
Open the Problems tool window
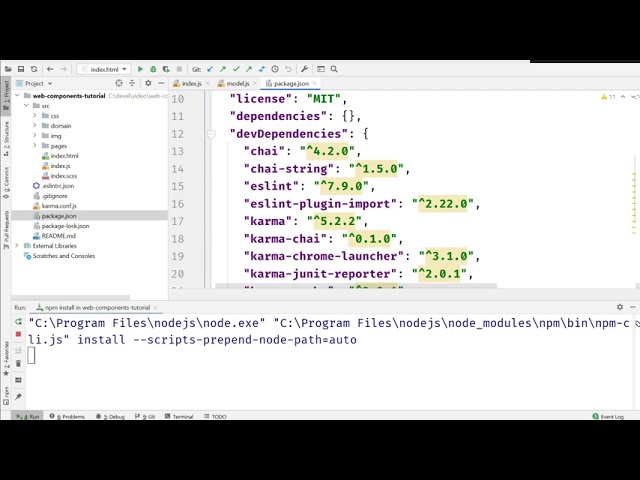pyautogui.click(x=67, y=417)
